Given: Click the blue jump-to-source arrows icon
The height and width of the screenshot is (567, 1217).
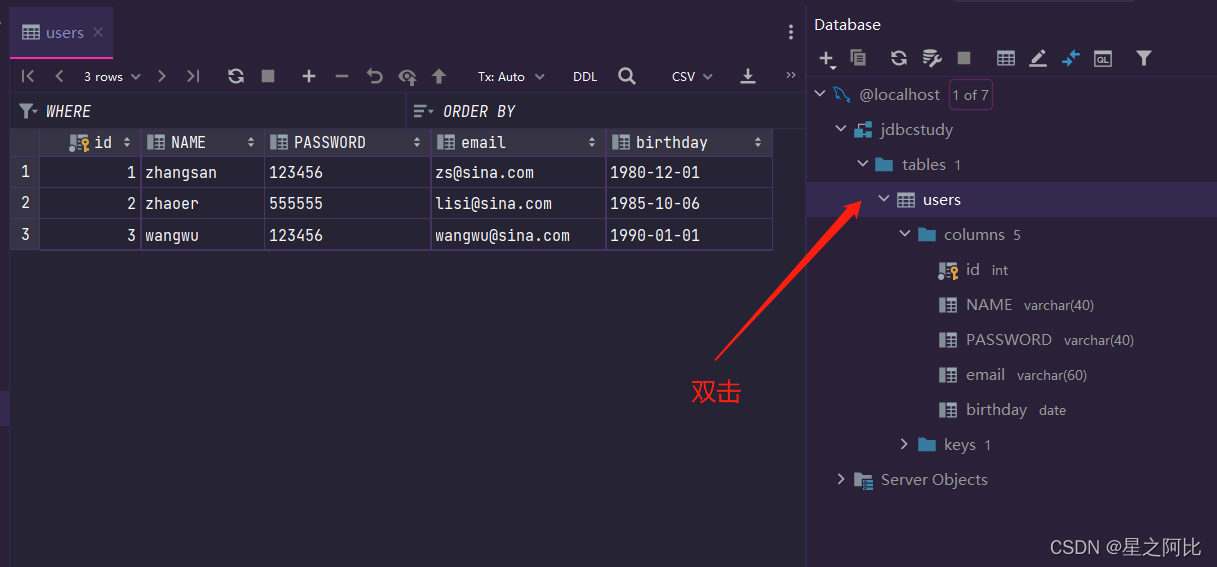Looking at the screenshot, I should click(x=1071, y=58).
